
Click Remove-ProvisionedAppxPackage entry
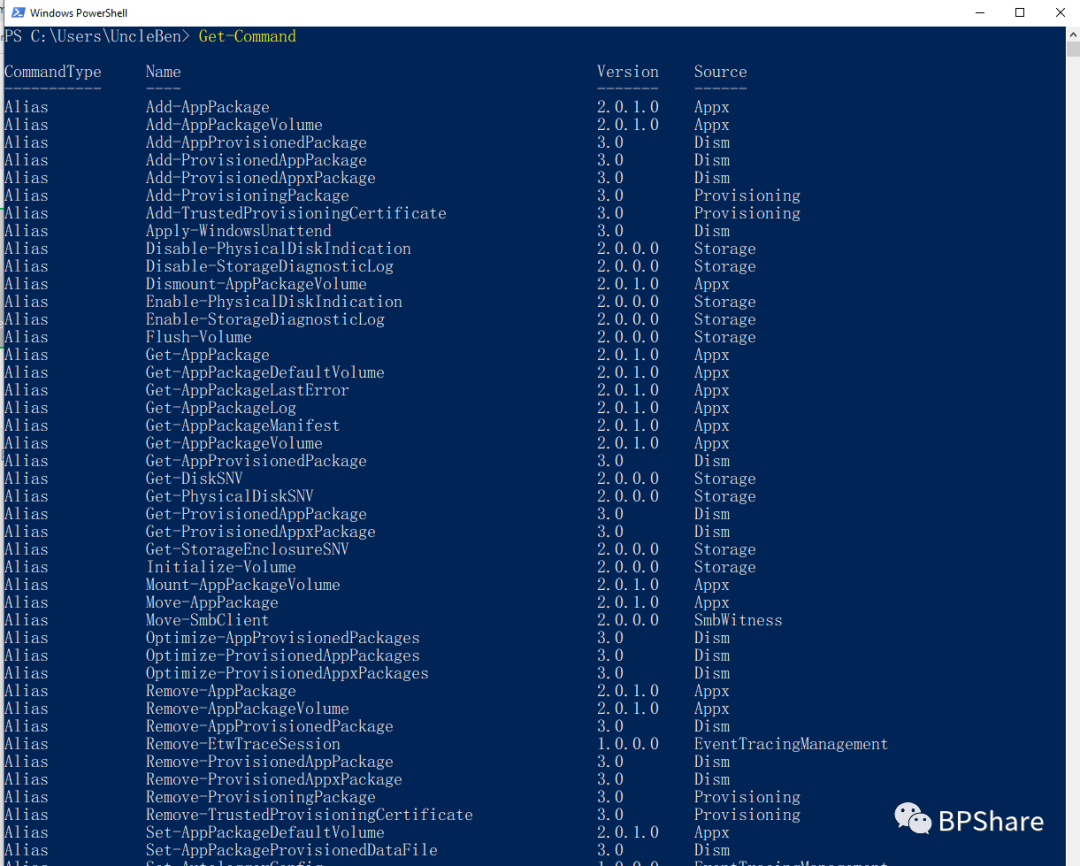tap(274, 779)
